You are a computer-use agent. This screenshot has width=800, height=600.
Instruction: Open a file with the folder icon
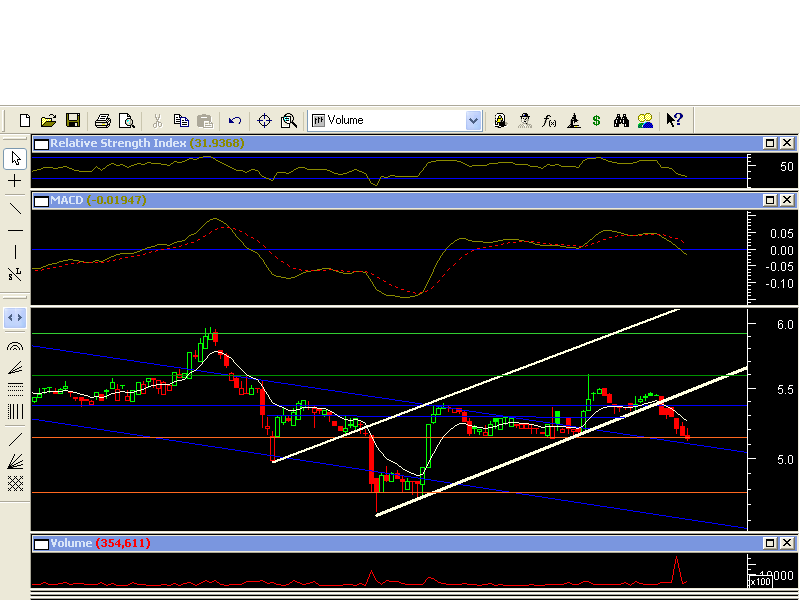[x=48, y=120]
